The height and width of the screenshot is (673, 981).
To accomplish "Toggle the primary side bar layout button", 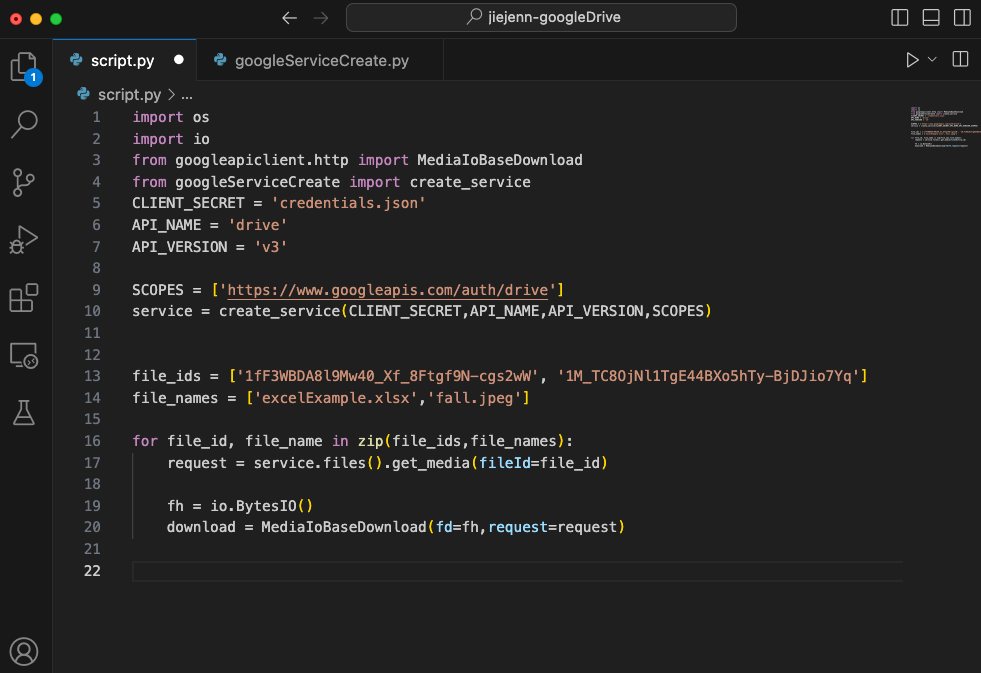I will (x=900, y=18).
